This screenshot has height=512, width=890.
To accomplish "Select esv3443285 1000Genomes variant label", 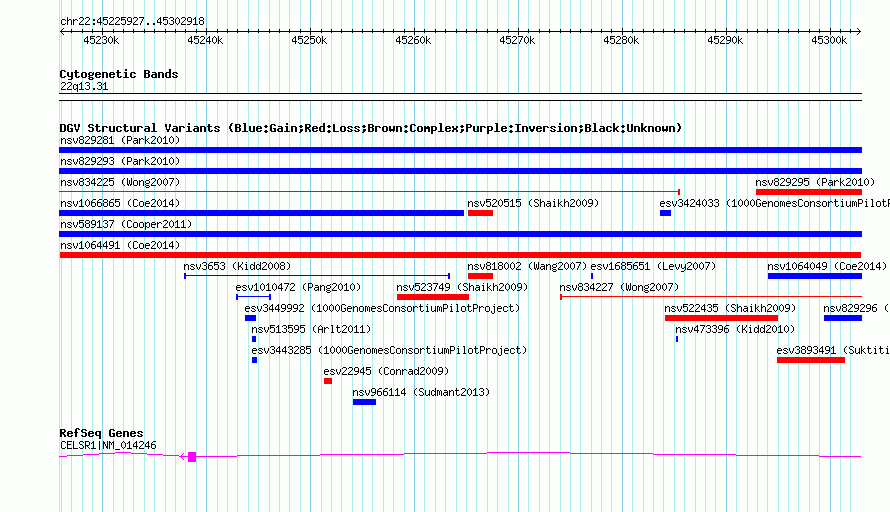I will click(x=389, y=350).
